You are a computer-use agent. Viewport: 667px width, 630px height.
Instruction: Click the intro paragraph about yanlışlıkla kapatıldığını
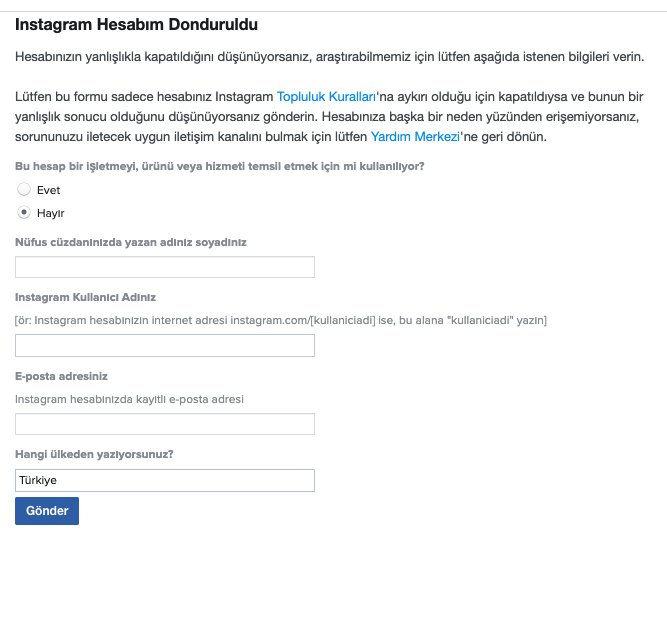(x=330, y=57)
